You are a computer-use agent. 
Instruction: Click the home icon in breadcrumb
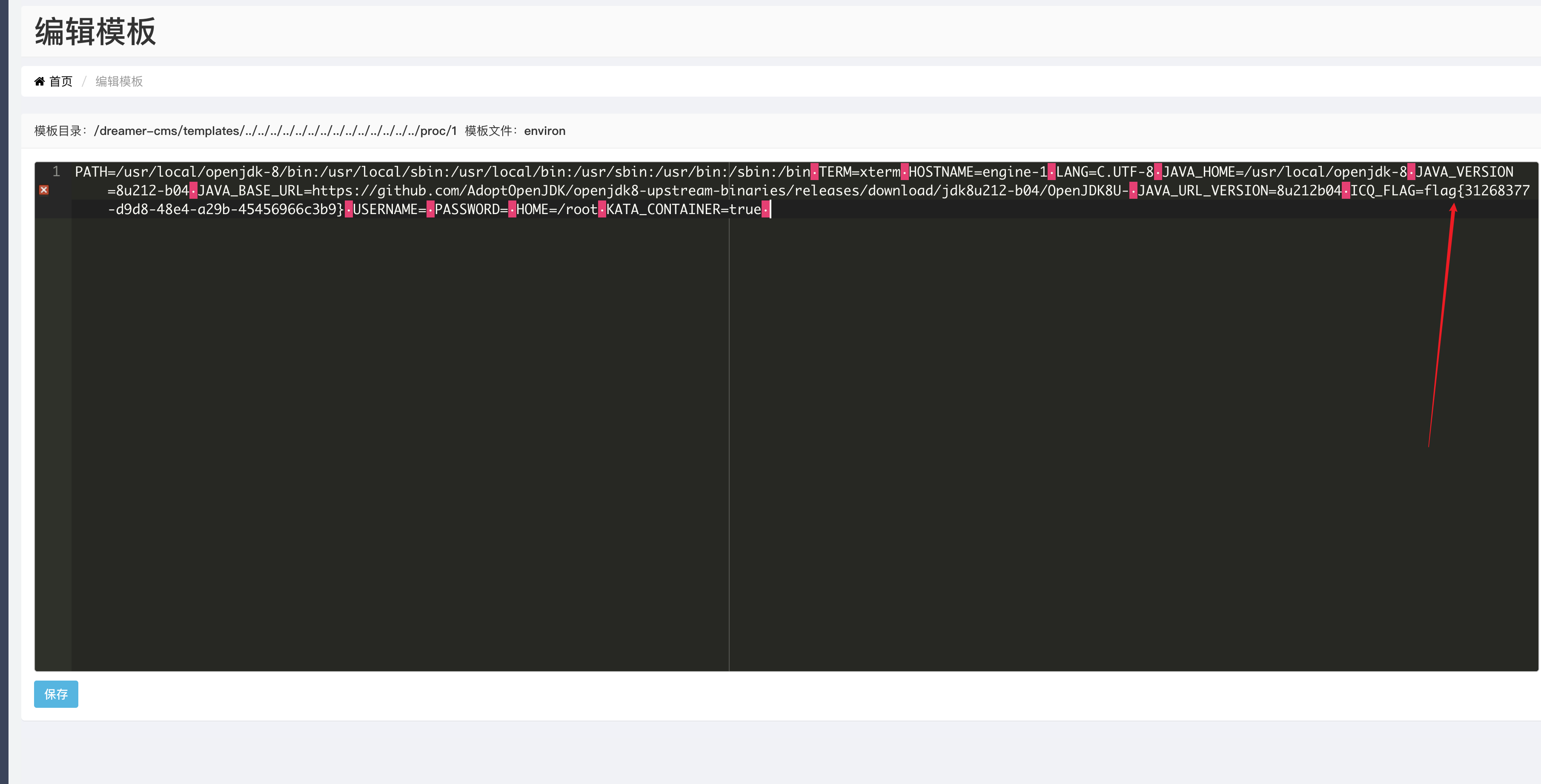pos(40,81)
